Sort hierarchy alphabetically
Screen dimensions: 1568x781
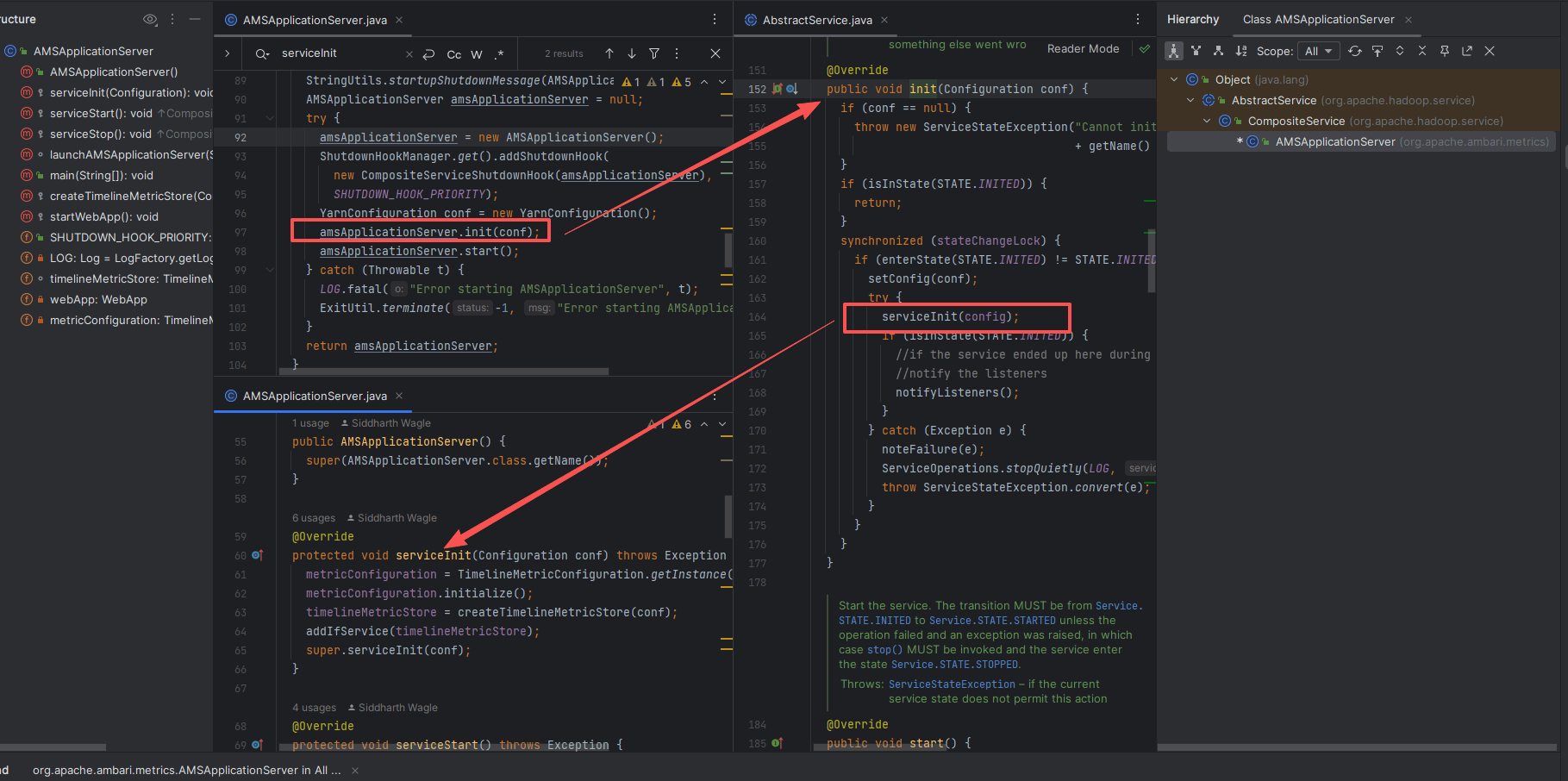click(1240, 51)
